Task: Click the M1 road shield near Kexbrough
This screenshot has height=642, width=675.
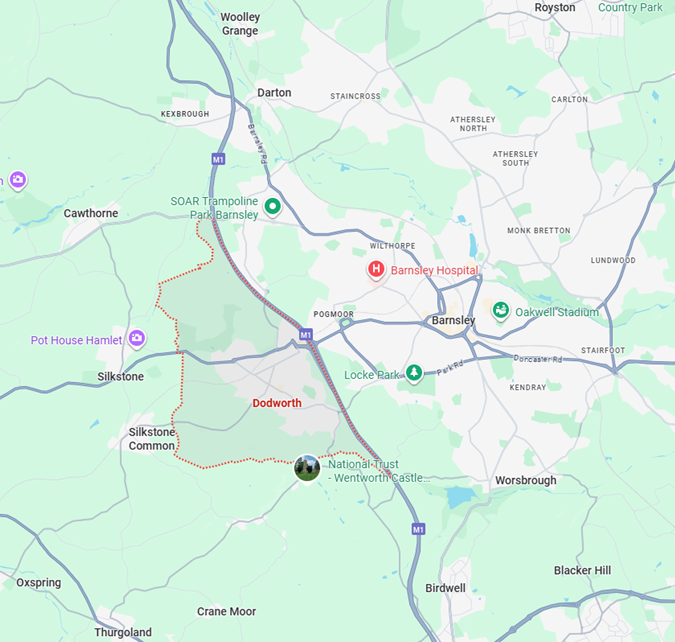Action: [218, 160]
